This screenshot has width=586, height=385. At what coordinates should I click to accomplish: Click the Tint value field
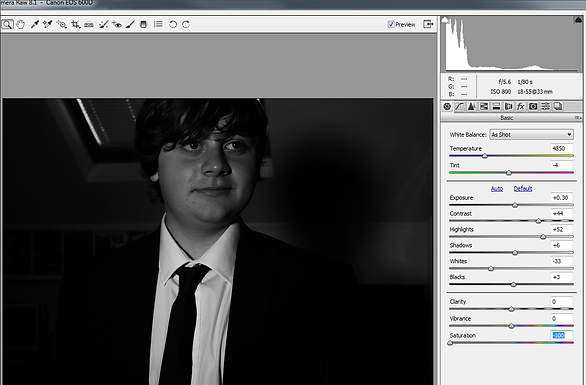[x=562, y=165]
